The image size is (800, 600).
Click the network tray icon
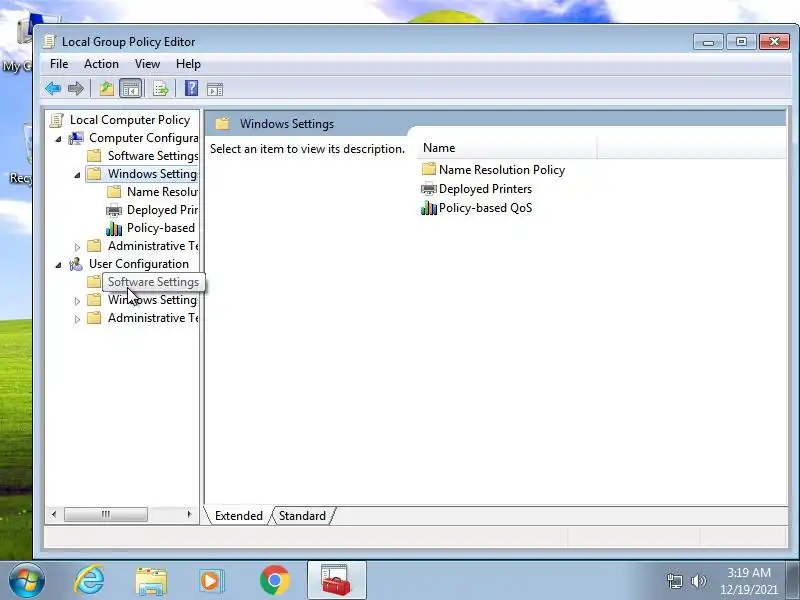tap(675, 581)
